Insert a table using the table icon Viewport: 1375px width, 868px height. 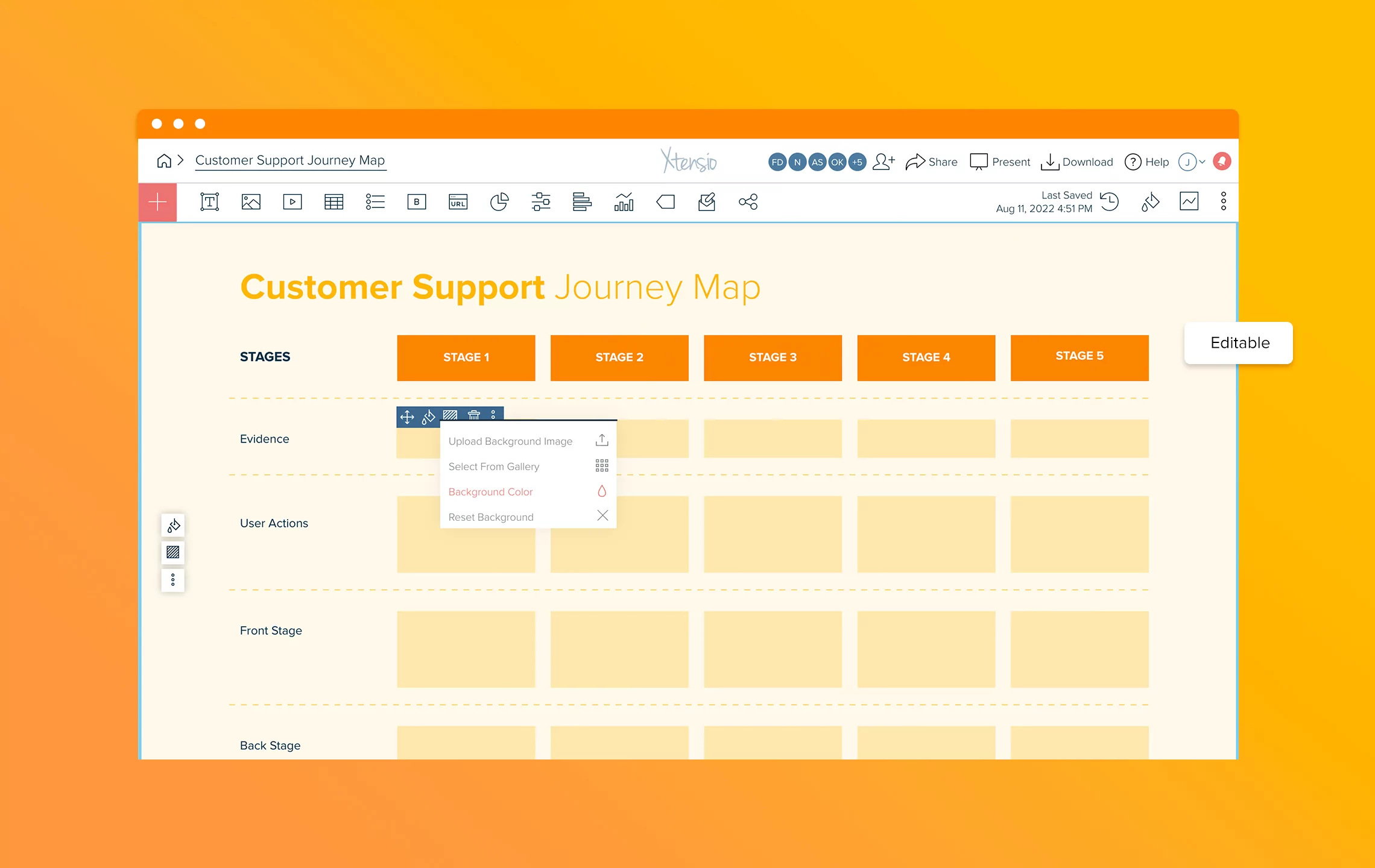click(x=333, y=202)
